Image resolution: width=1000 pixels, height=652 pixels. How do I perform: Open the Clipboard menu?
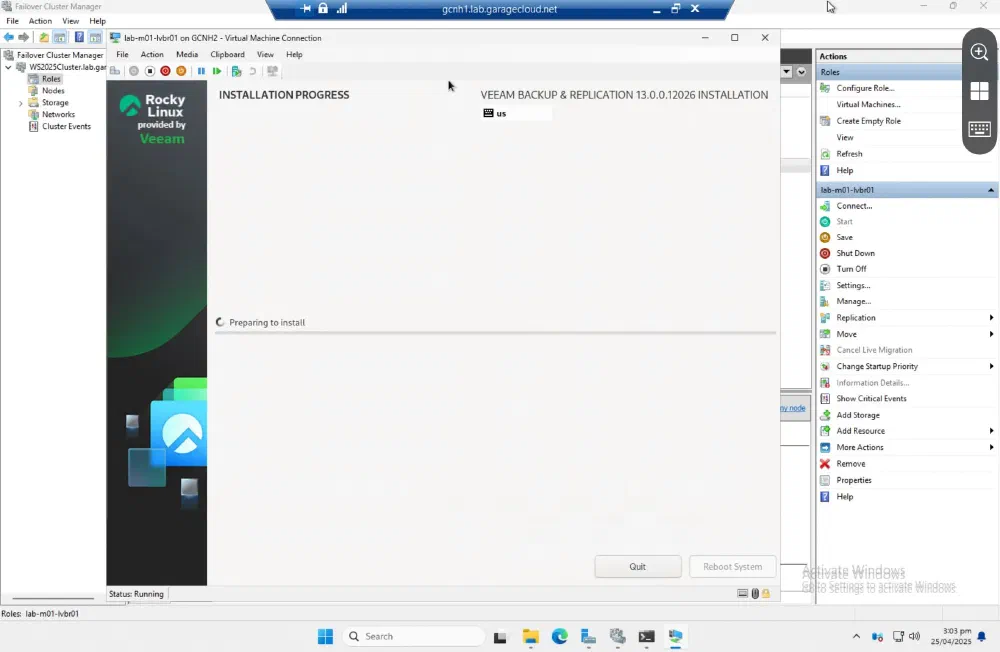coord(228,54)
